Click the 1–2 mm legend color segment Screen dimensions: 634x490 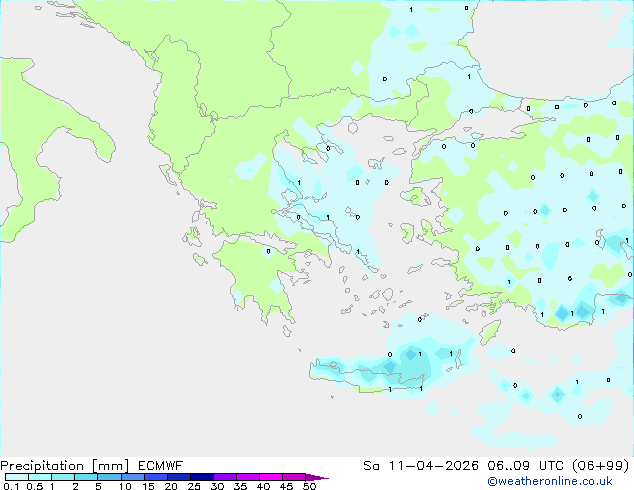pos(63,477)
